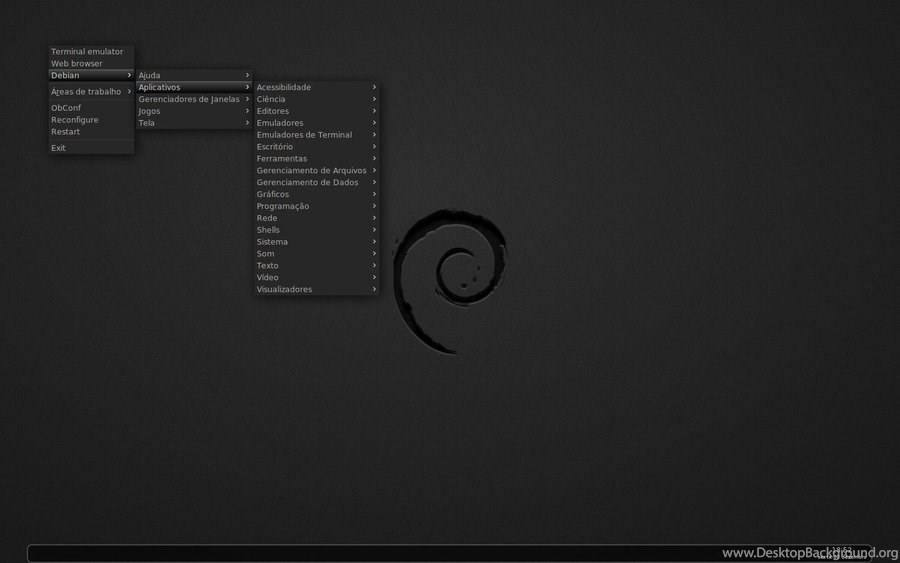The image size is (900, 563).
Task: Open the Escritório category
Action: coord(316,147)
